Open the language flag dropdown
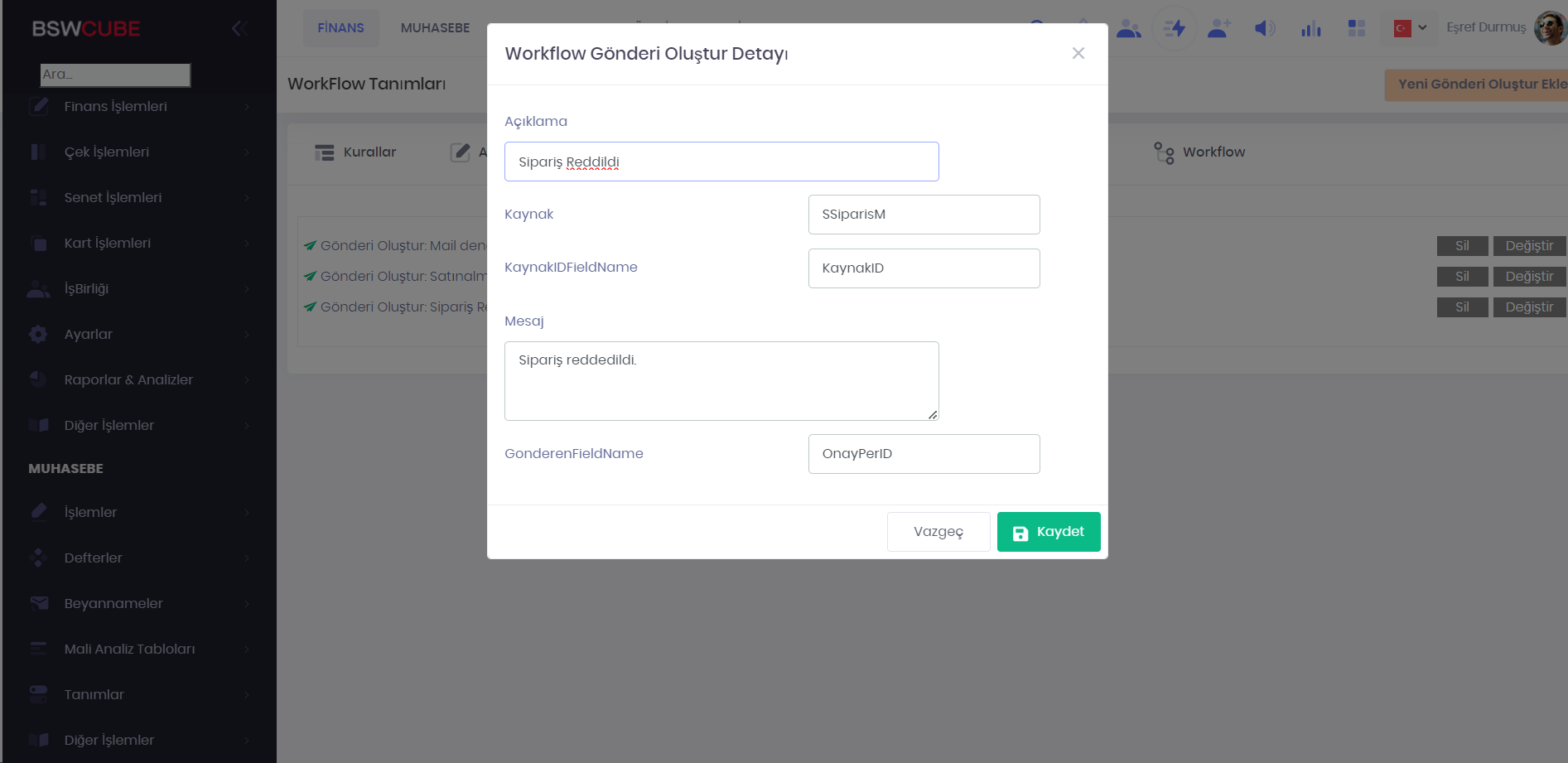The image size is (1568, 763). point(1410,28)
